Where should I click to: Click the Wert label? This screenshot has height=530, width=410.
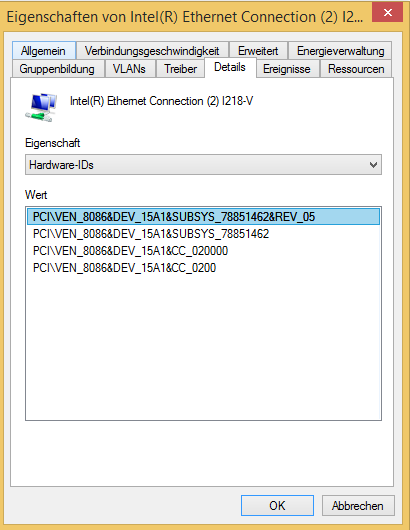(x=36, y=195)
